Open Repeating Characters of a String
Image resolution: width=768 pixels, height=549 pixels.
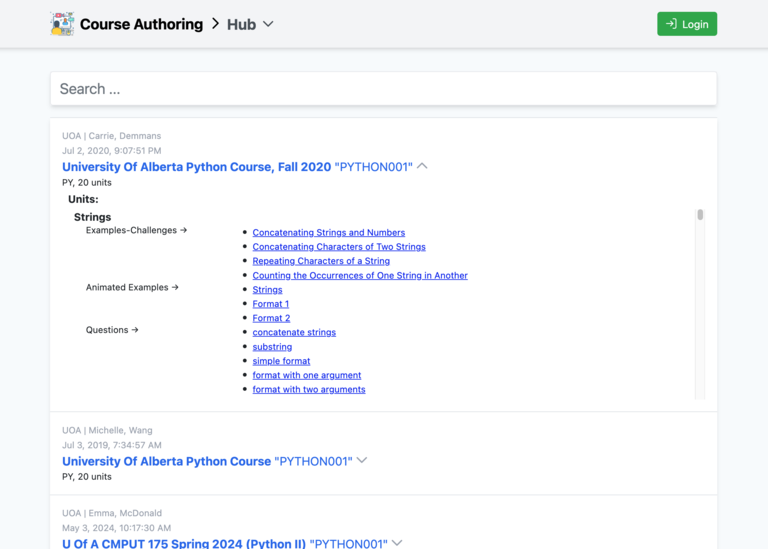click(x=321, y=261)
